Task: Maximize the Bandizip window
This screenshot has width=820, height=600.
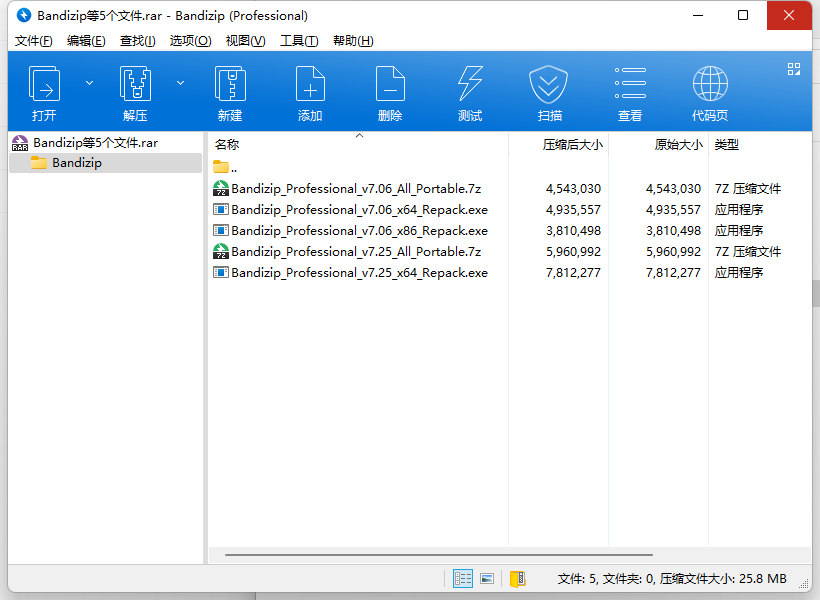Action: 743,15
